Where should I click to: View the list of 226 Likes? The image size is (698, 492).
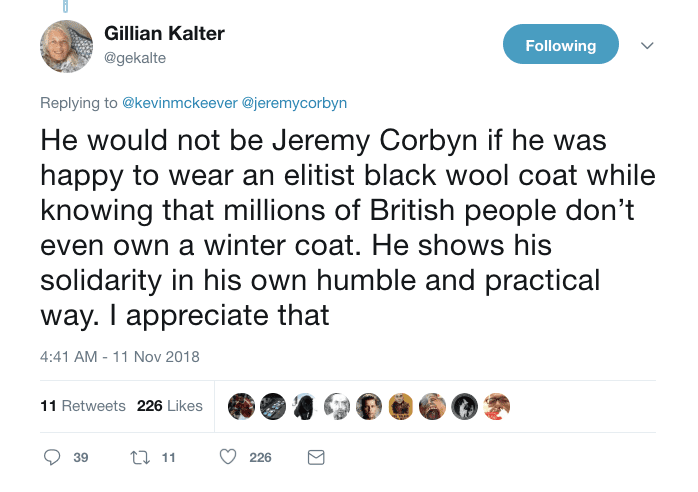click(x=170, y=406)
